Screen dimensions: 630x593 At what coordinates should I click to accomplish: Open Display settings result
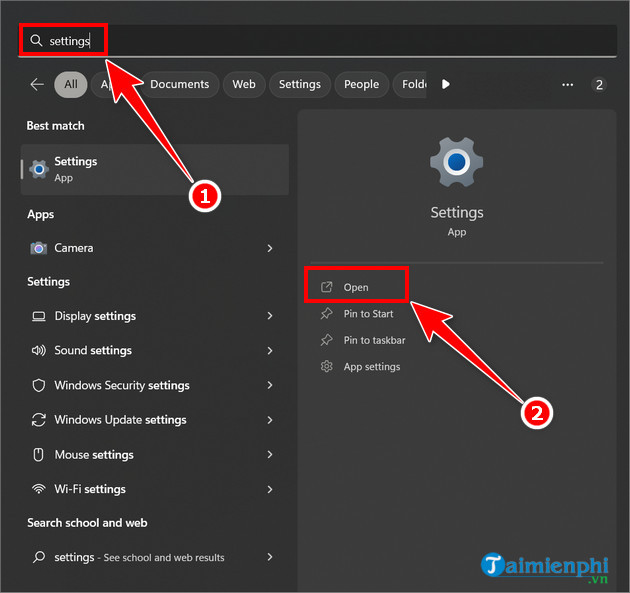pyautogui.click(x=155, y=316)
